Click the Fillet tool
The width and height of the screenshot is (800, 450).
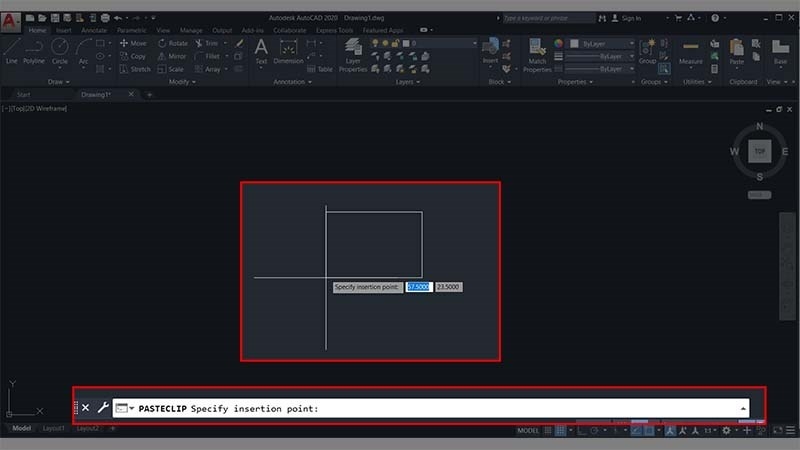[x=207, y=56]
